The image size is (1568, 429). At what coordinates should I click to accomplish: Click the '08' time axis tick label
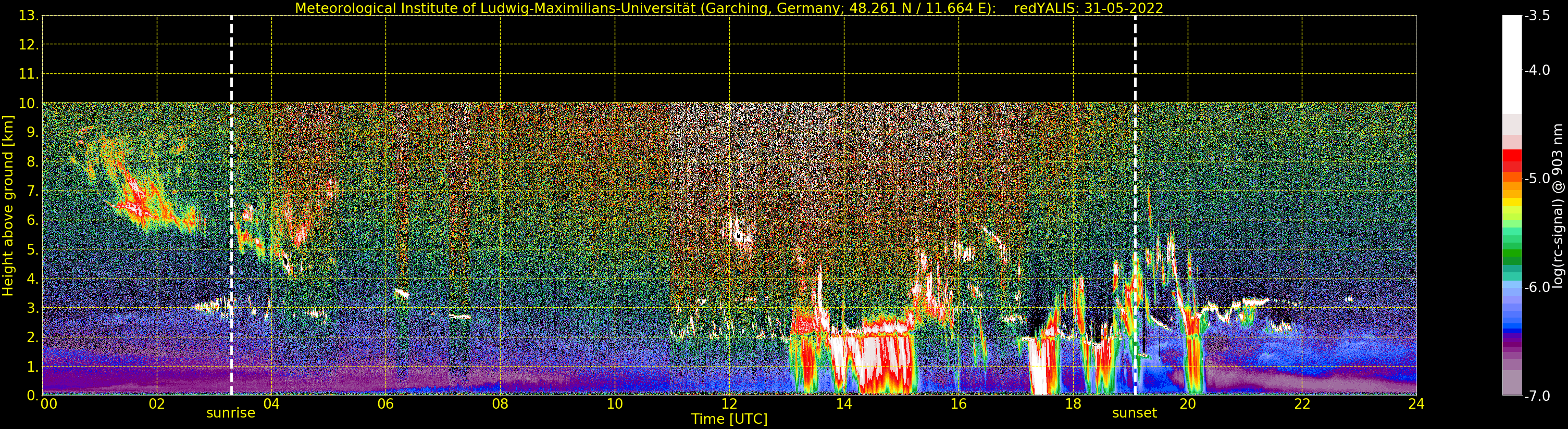pyautogui.click(x=500, y=404)
